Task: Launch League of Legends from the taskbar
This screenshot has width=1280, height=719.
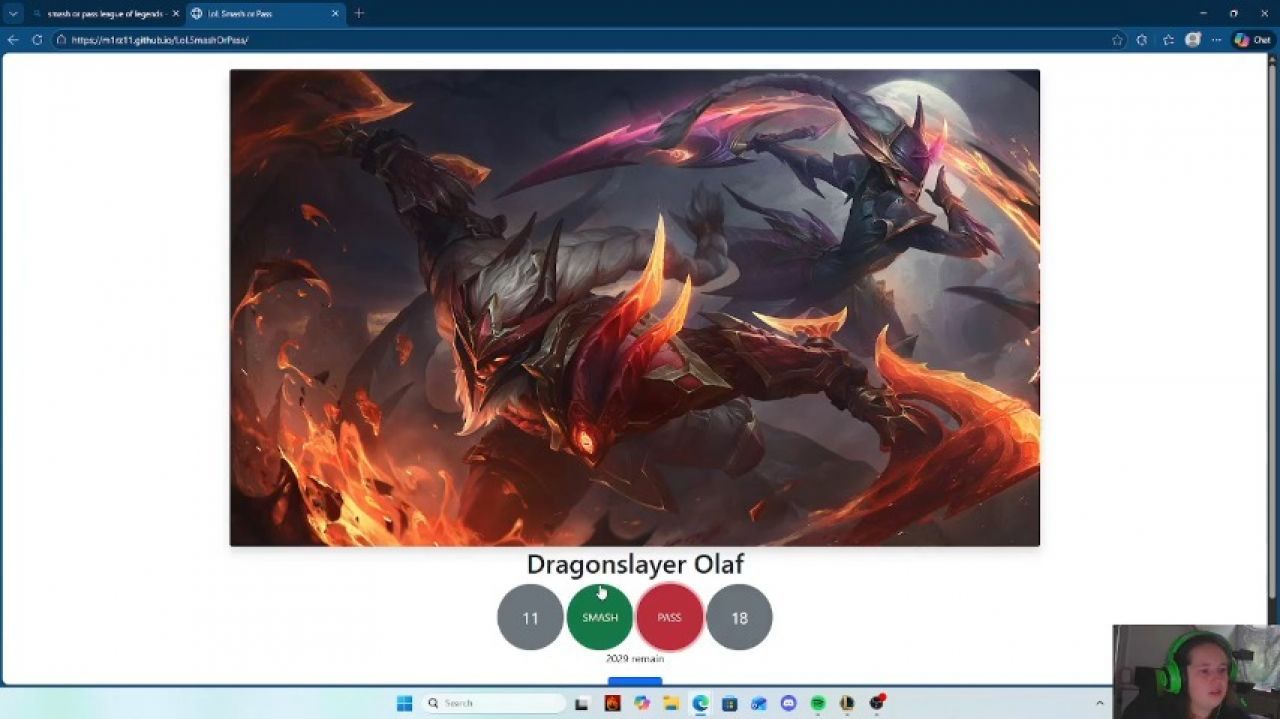Action: coord(847,703)
